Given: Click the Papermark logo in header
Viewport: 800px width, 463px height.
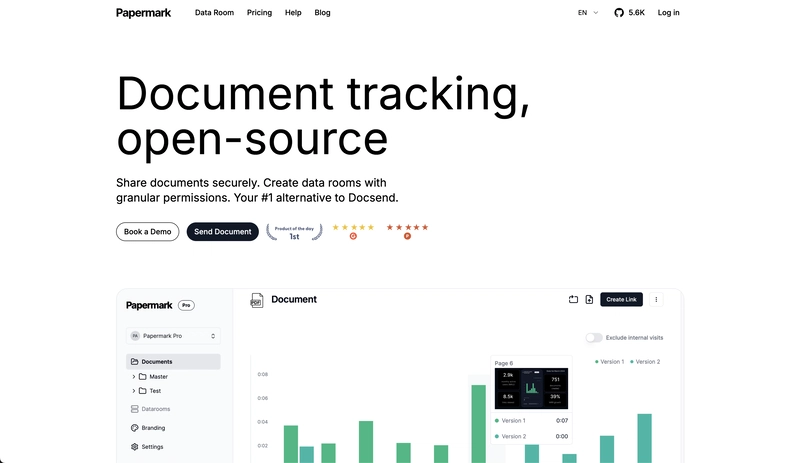Looking at the screenshot, I should pyautogui.click(x=143, y=13).
